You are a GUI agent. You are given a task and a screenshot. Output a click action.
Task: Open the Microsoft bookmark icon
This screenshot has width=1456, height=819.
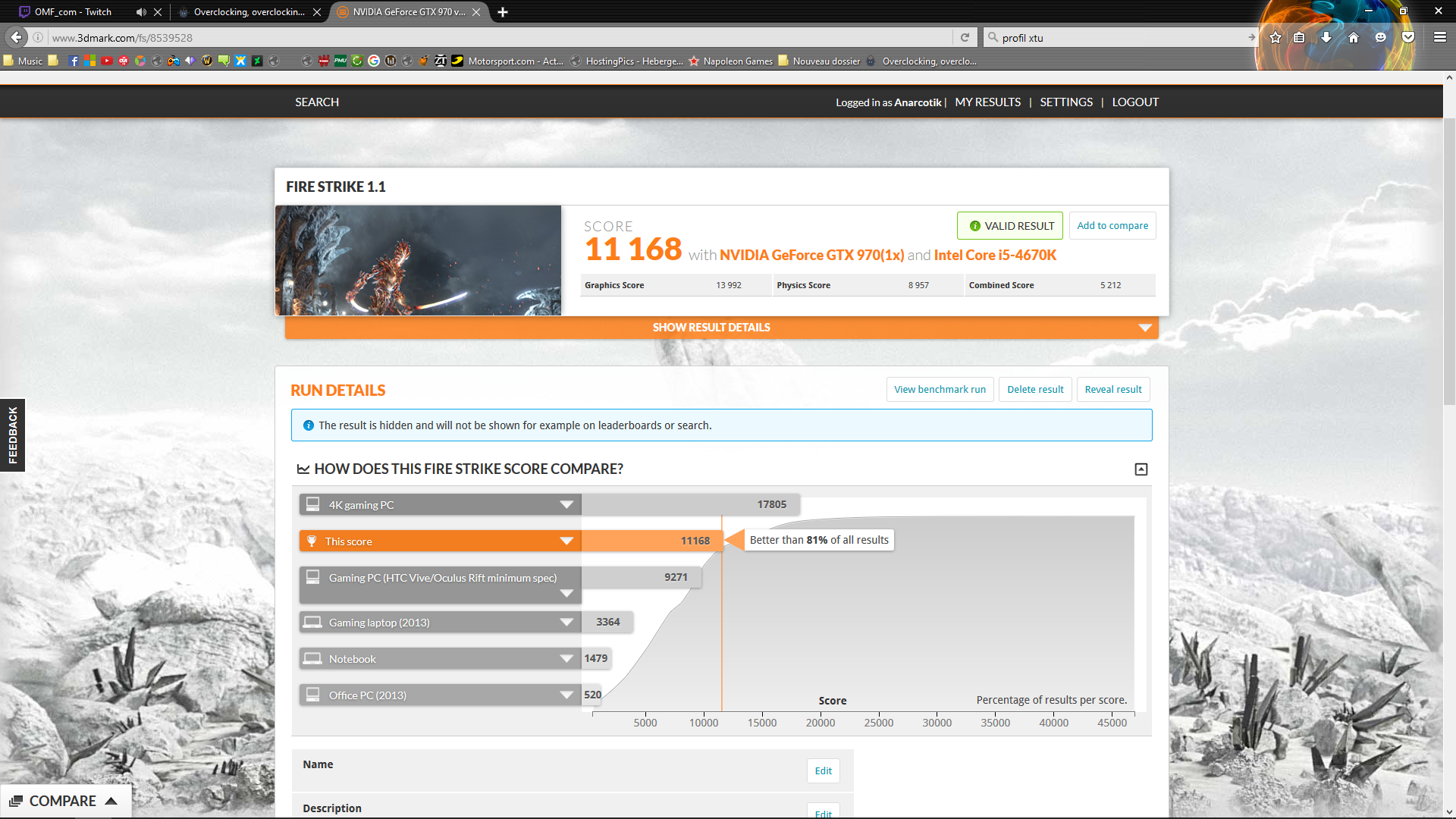click(x=89, y=61)
